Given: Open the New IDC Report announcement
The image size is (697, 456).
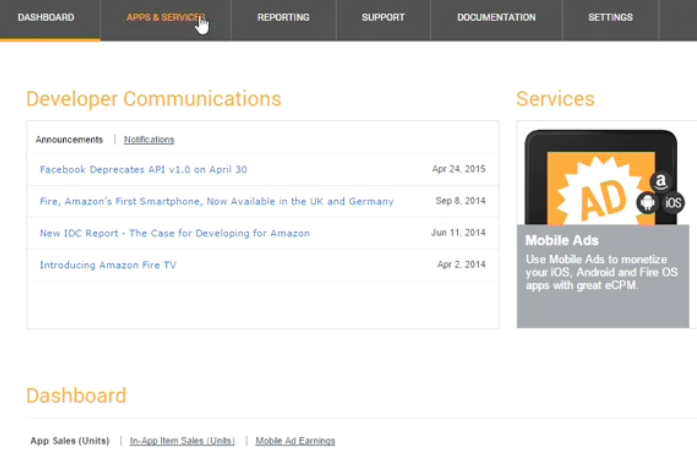Looking at the screenshot, I should (174, 234).
